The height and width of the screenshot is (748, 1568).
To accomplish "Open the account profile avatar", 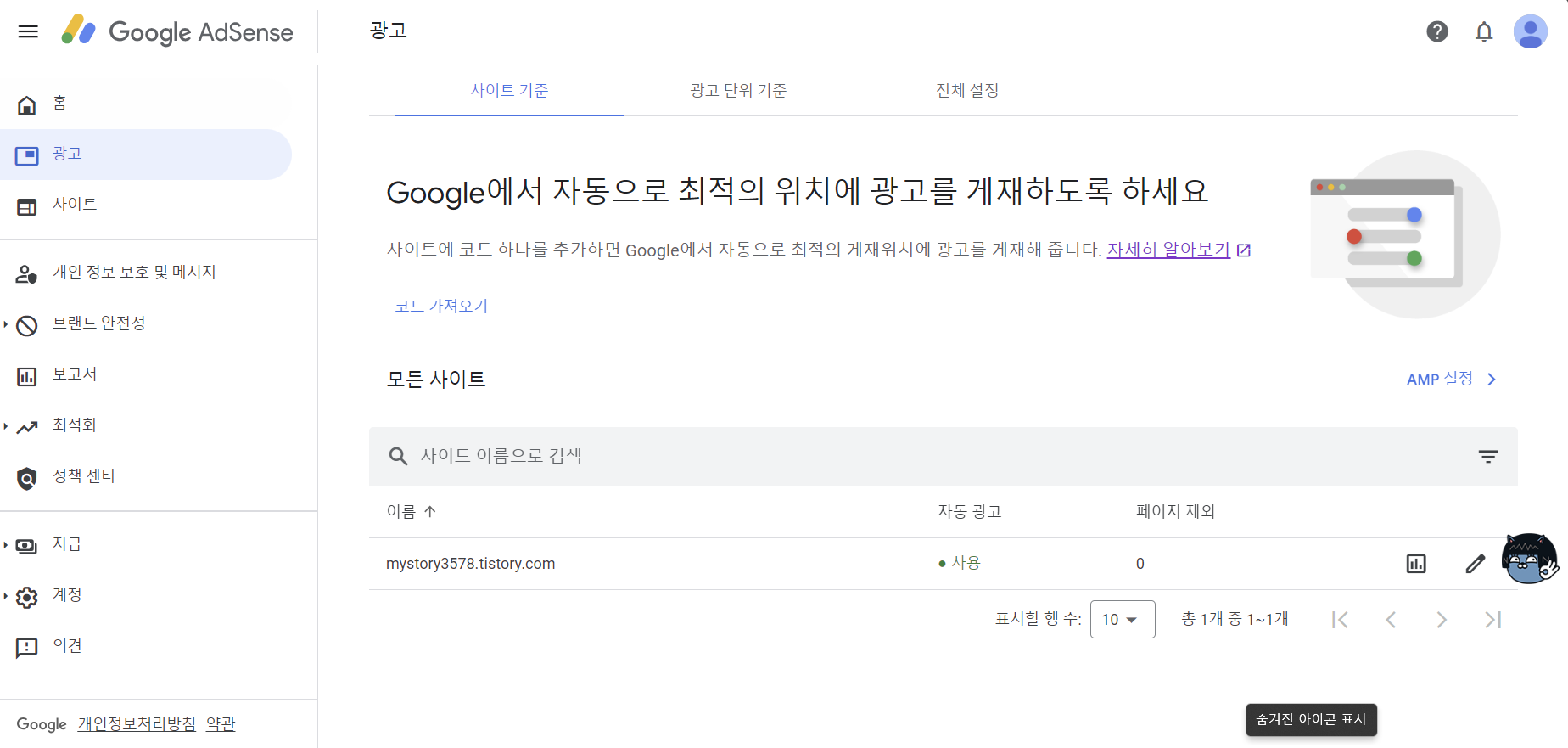I will (x=1531, y=31).
